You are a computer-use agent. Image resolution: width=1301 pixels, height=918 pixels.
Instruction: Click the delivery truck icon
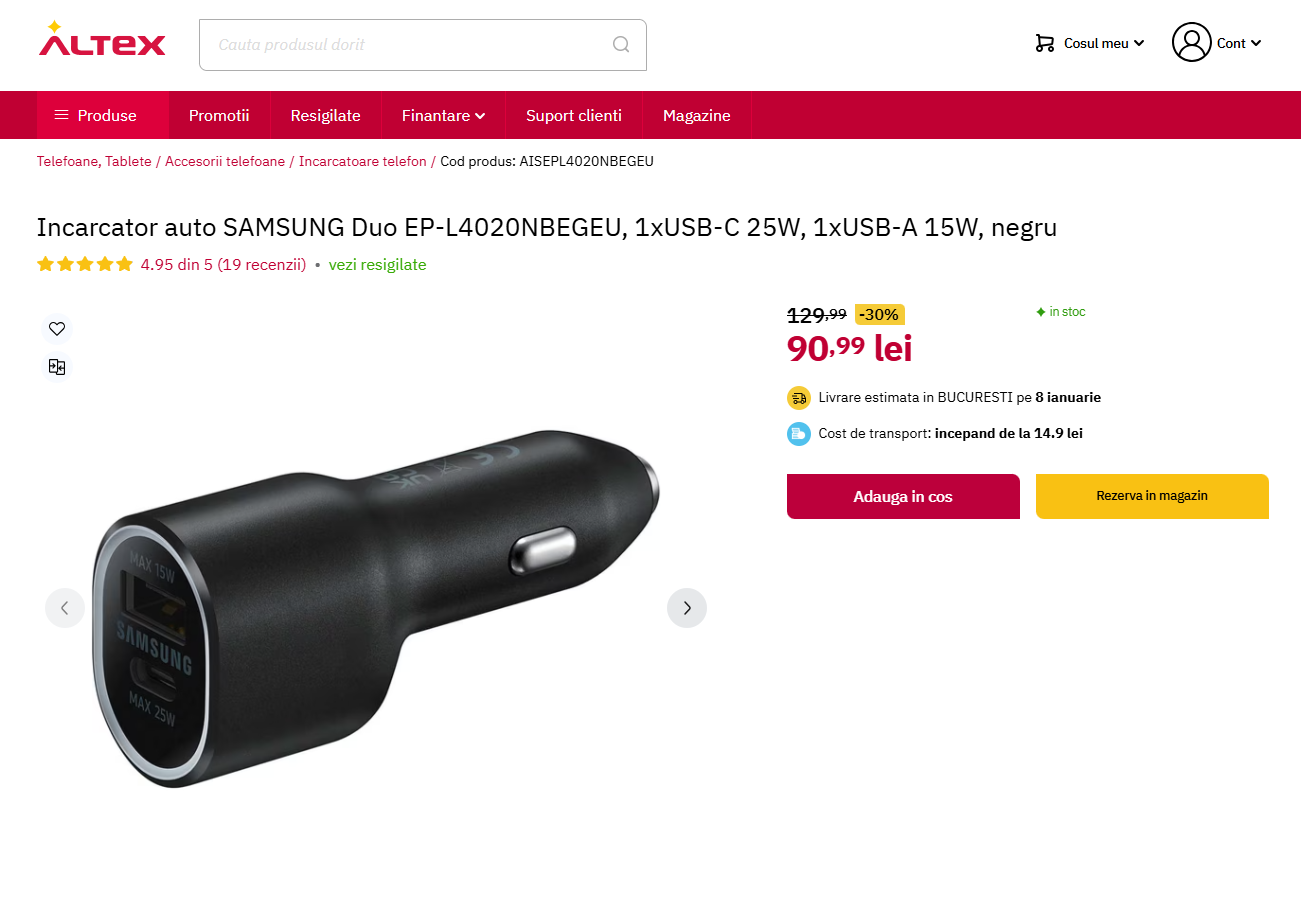click(799, 398)
